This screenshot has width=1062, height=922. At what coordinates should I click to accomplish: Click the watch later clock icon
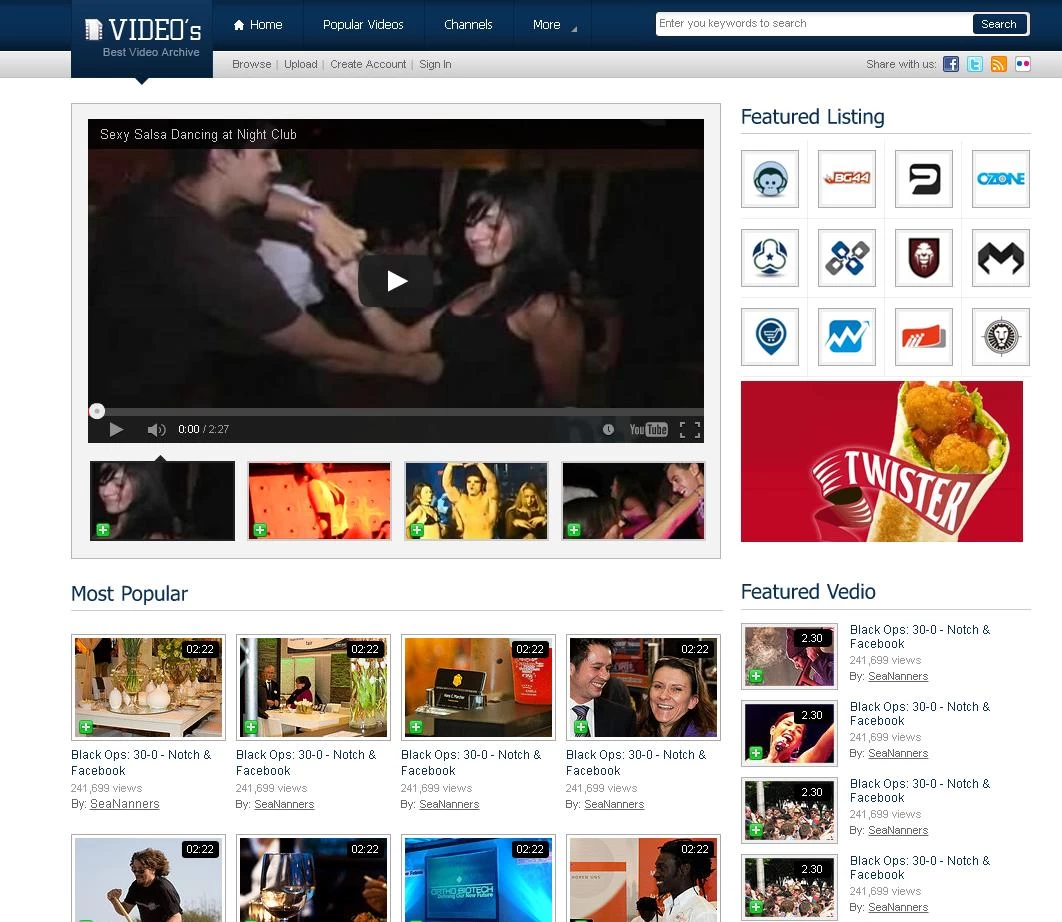(x=608, y=429)
